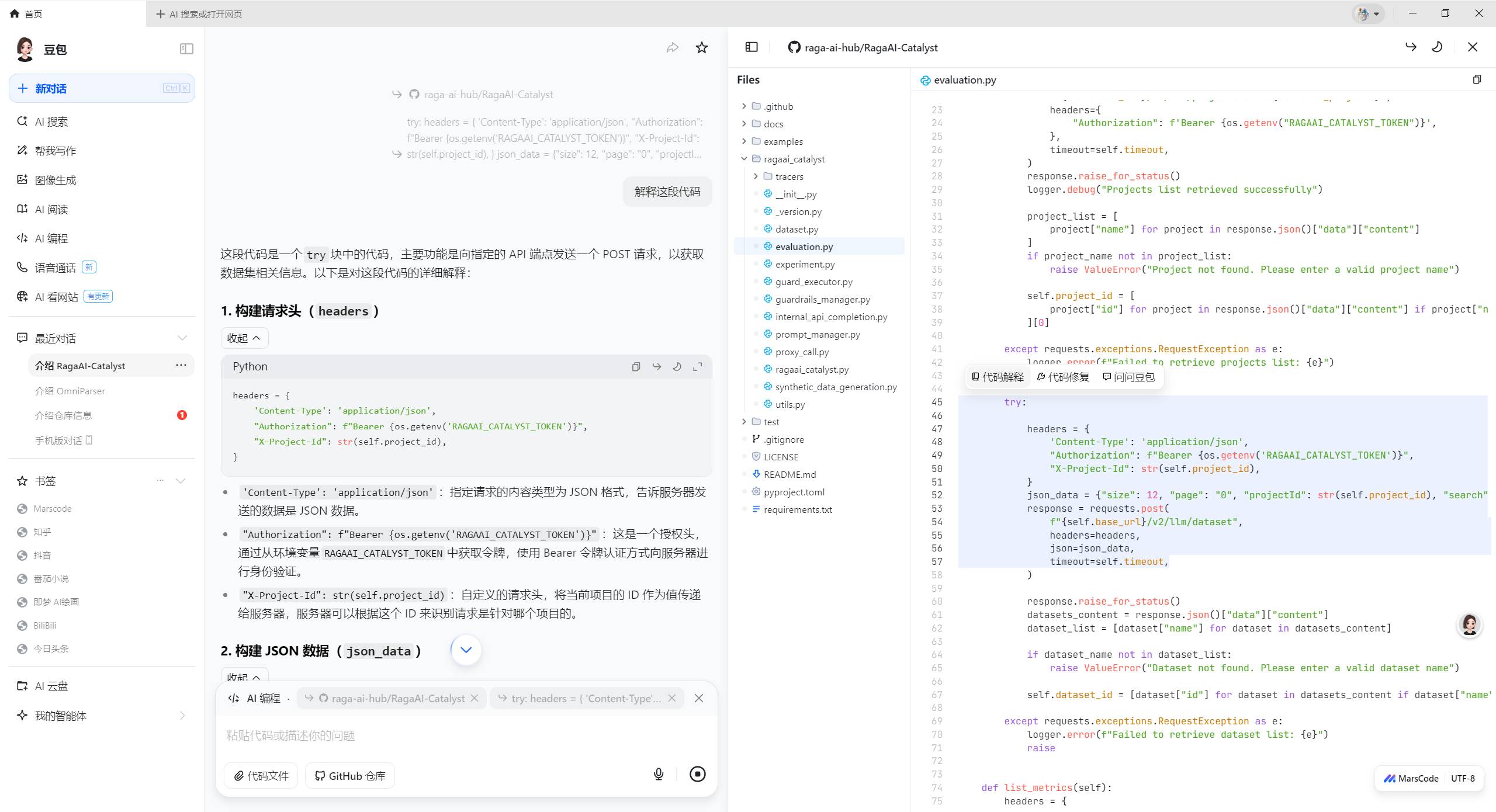This screenshot has width=1496, height=812.
Task: Expand 我的智能体 arrow
Action: [x=182, y=716]
